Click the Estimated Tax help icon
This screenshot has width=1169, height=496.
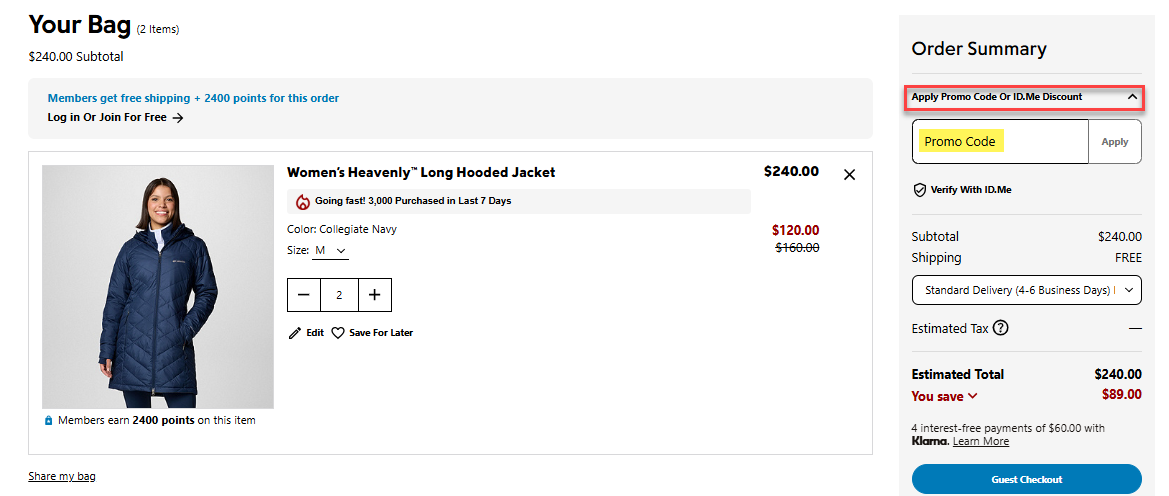coord(1000,328)
